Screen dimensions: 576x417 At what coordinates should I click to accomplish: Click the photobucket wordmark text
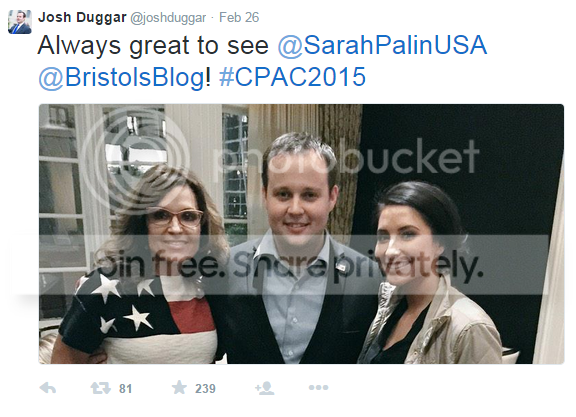pos(347,157)
